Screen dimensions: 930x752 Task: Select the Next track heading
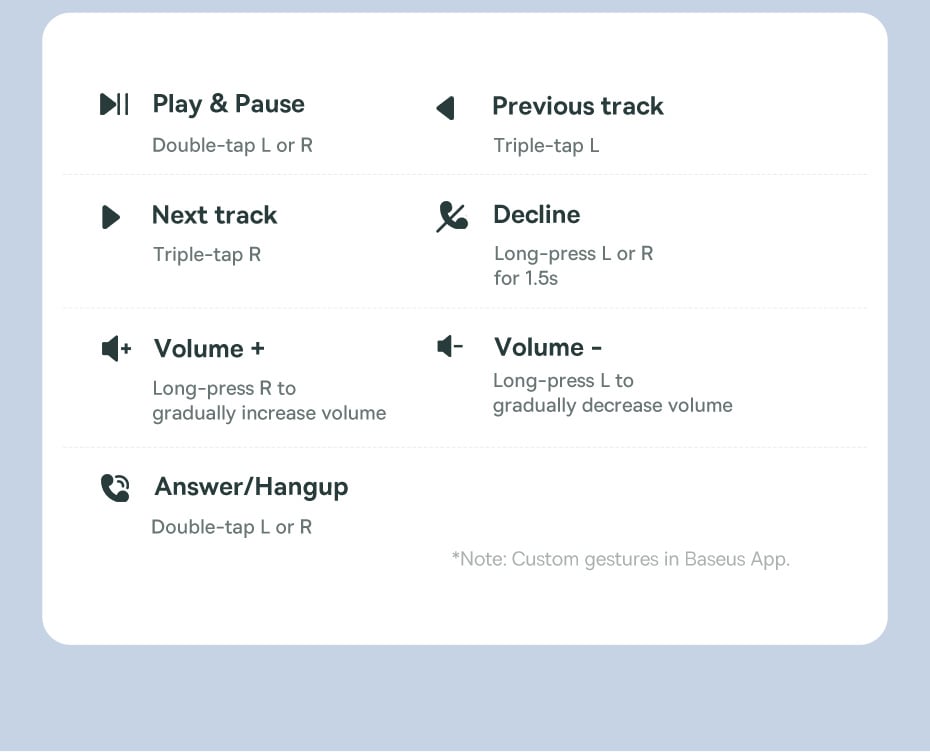[x=214, y=215]
